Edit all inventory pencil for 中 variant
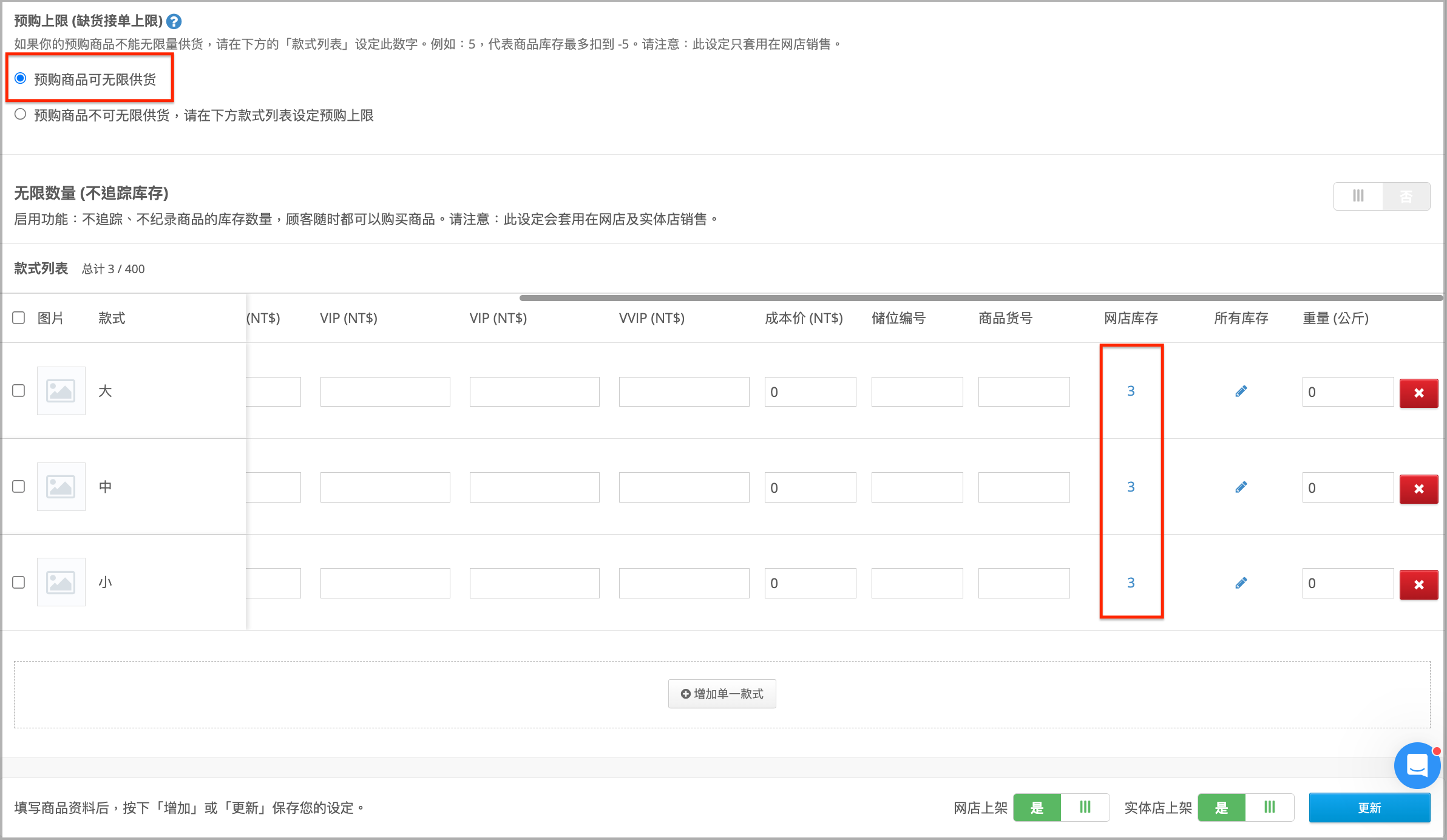1447x840 pixels. [1241, 487]
